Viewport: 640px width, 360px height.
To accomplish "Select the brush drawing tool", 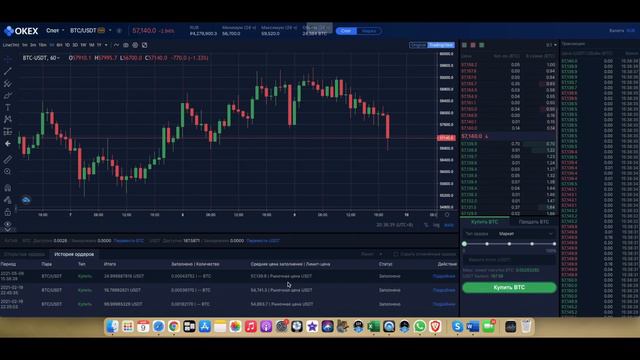I will coord(7,96).
